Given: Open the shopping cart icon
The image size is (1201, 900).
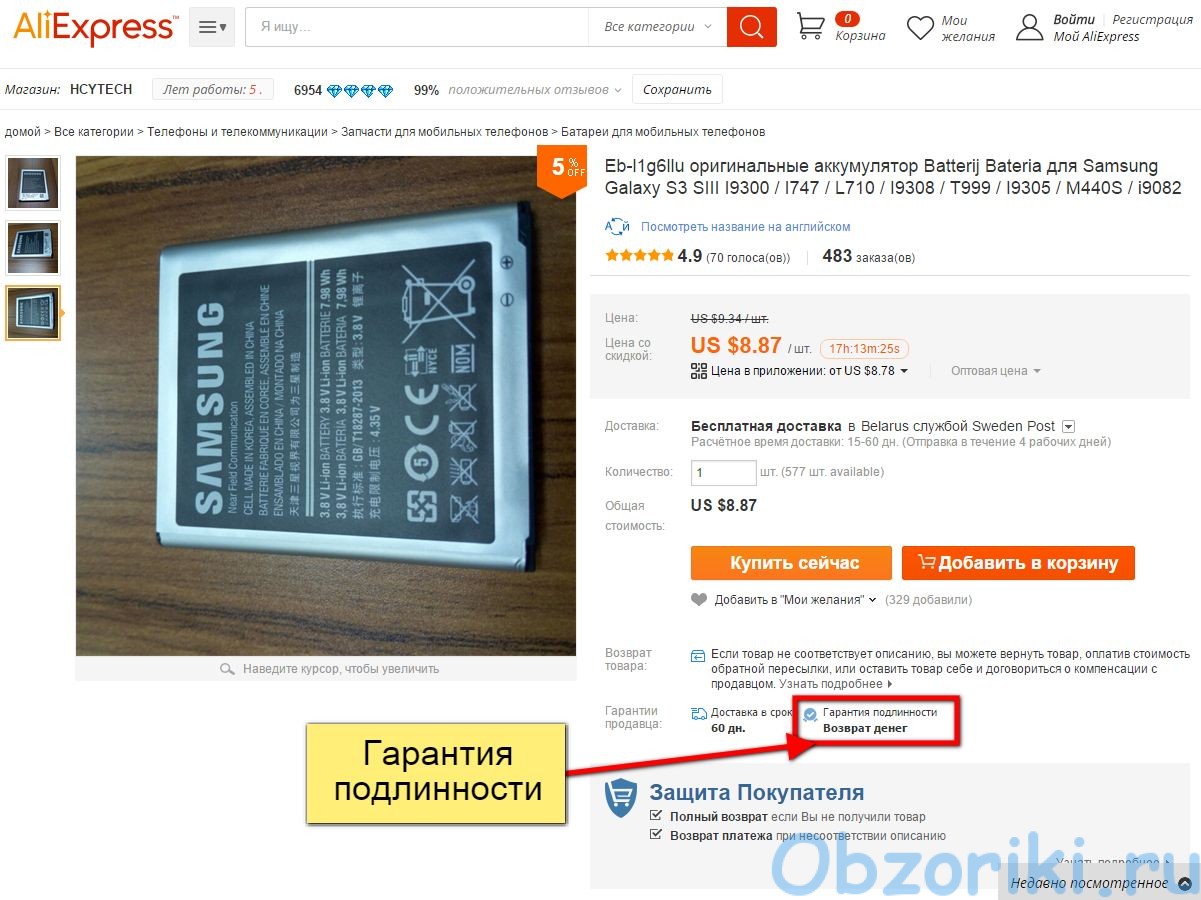Looking at the screenshot, I should tap(811, 26).
